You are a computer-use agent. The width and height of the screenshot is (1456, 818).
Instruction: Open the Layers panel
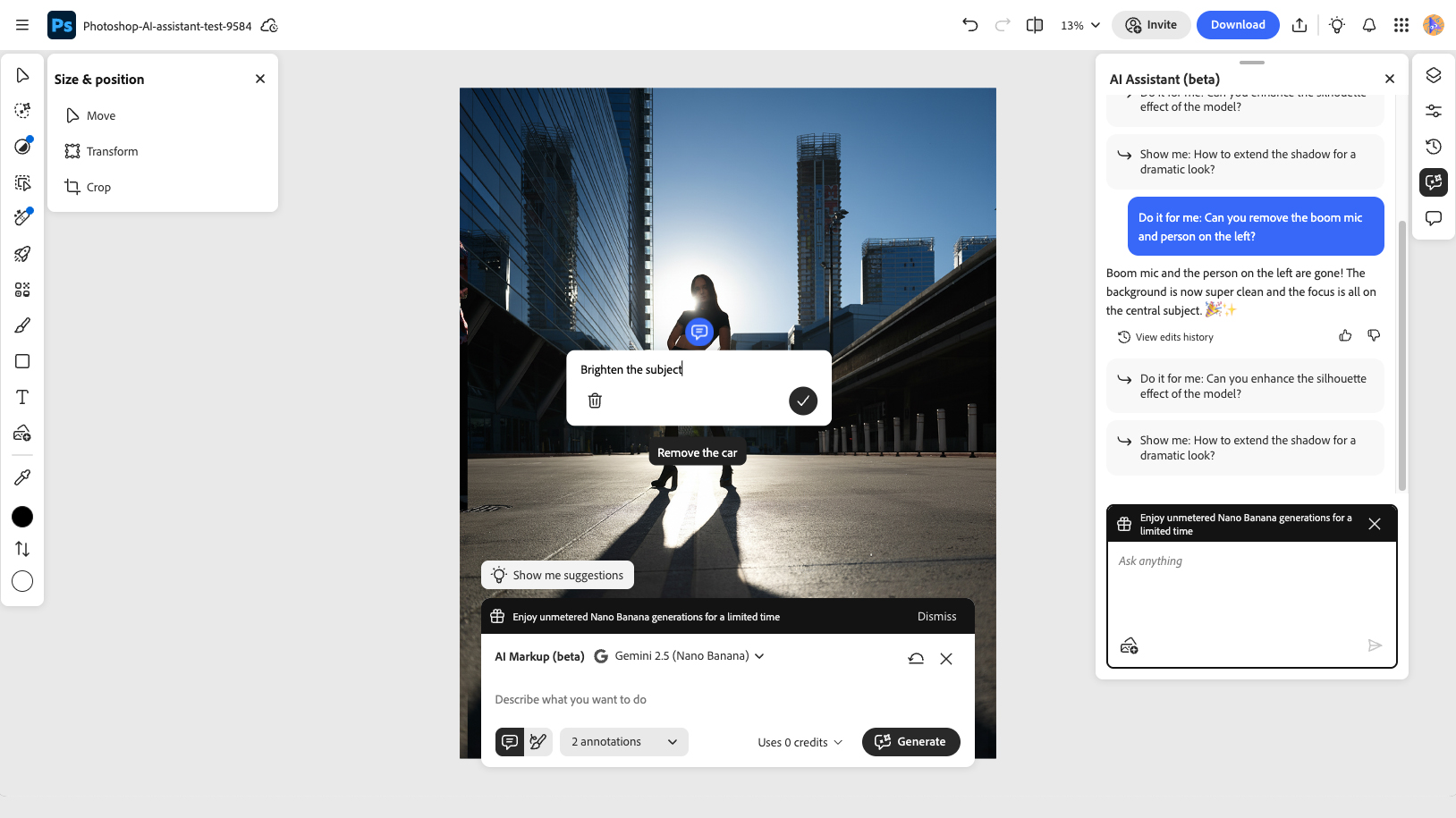(1434, 76)
